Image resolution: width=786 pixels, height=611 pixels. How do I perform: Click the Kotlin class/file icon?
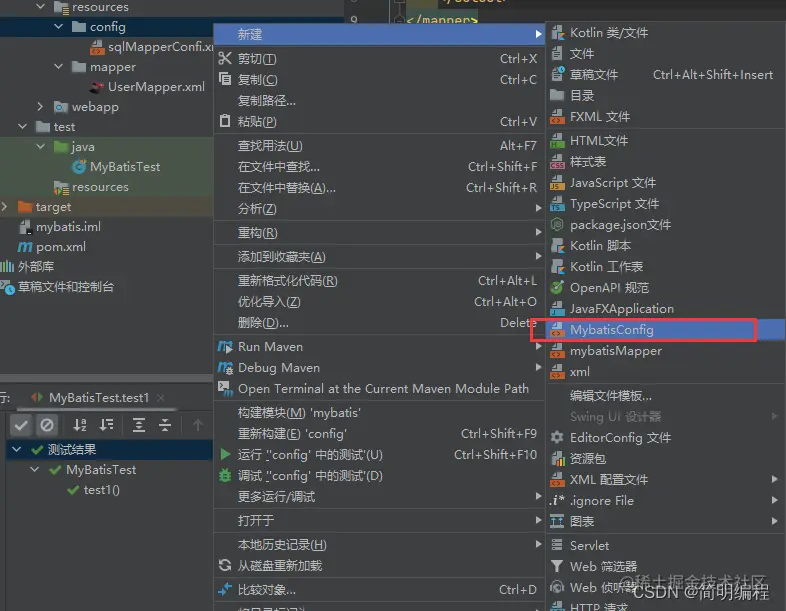tap(557, 33)
